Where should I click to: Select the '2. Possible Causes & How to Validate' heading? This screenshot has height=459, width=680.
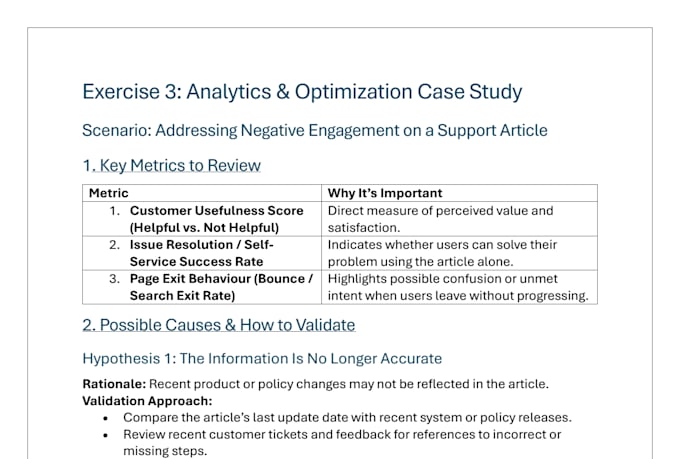(219, 325)
